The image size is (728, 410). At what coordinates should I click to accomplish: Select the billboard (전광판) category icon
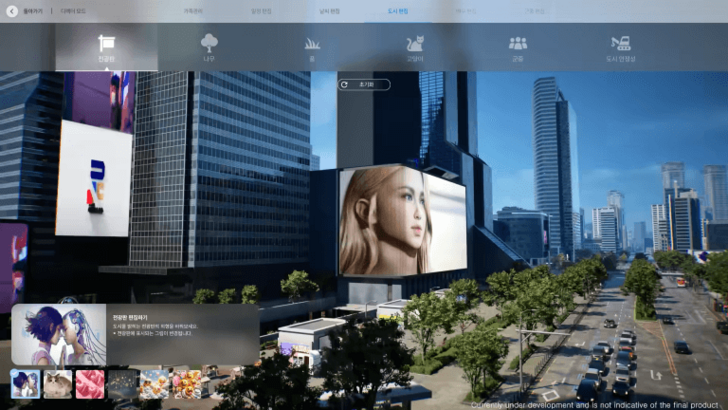click(106, 46)
